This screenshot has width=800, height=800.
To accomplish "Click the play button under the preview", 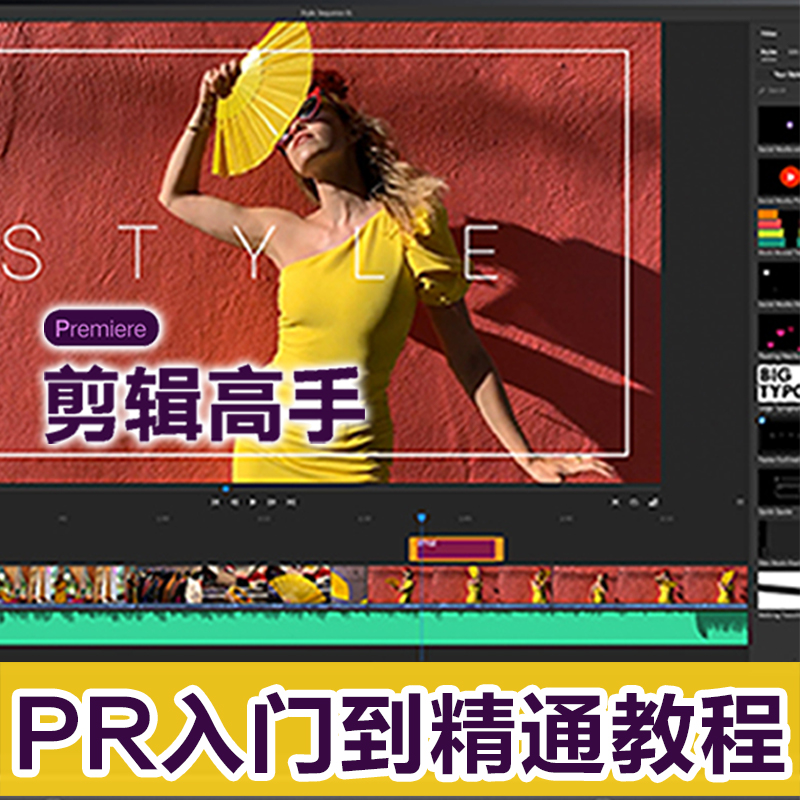I will click(x=253, y=503).
